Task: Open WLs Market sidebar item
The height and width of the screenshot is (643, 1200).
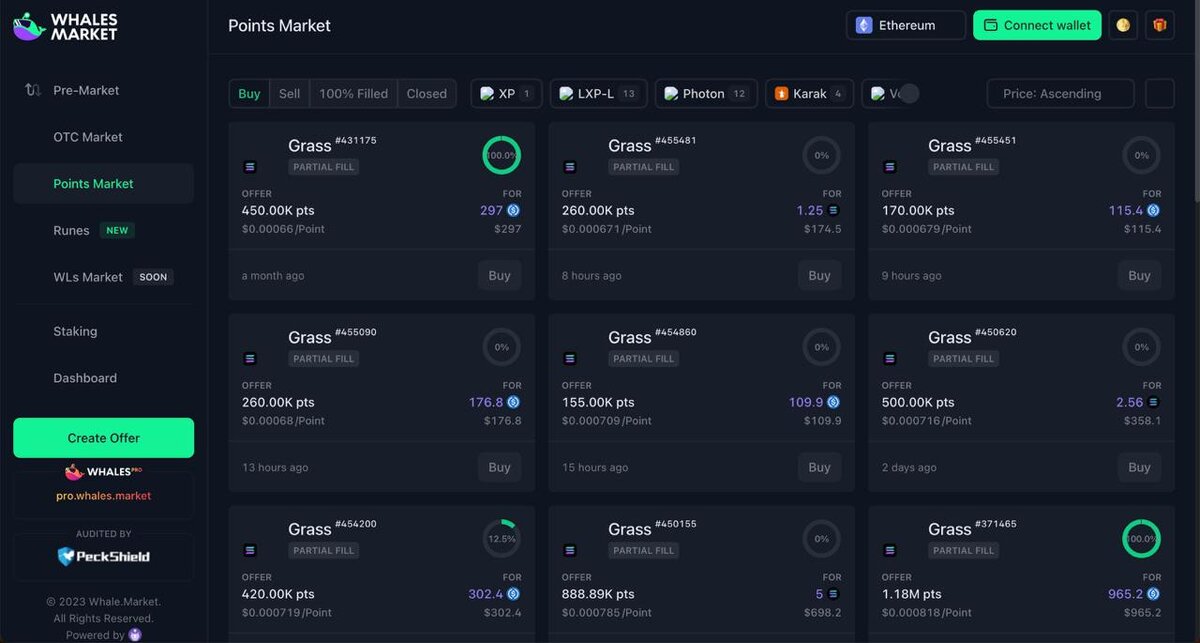Action: coord(103,277)
